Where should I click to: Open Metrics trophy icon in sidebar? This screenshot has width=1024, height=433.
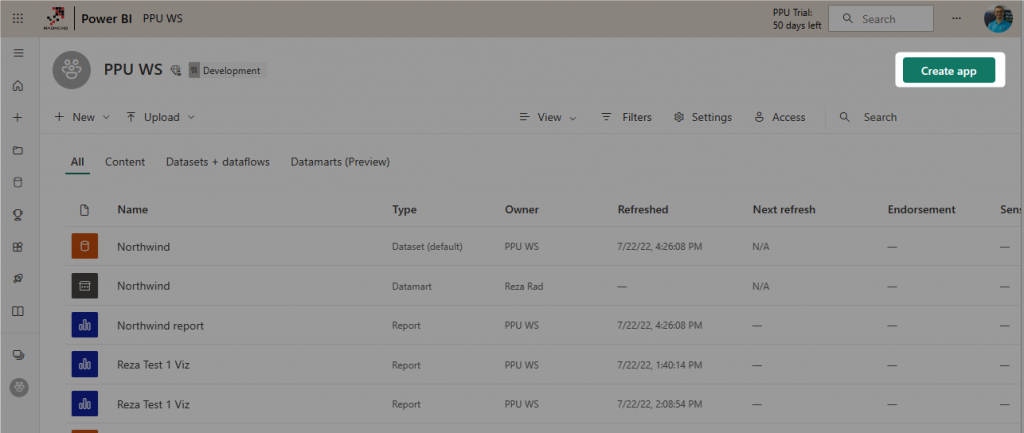point(18,215)
